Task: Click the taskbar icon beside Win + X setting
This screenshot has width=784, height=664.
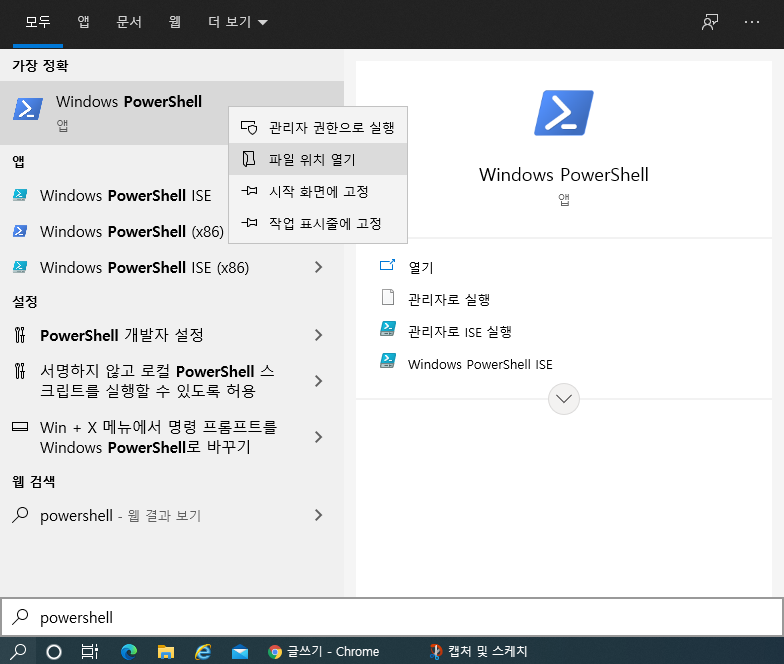Action: tap(20, 426)
